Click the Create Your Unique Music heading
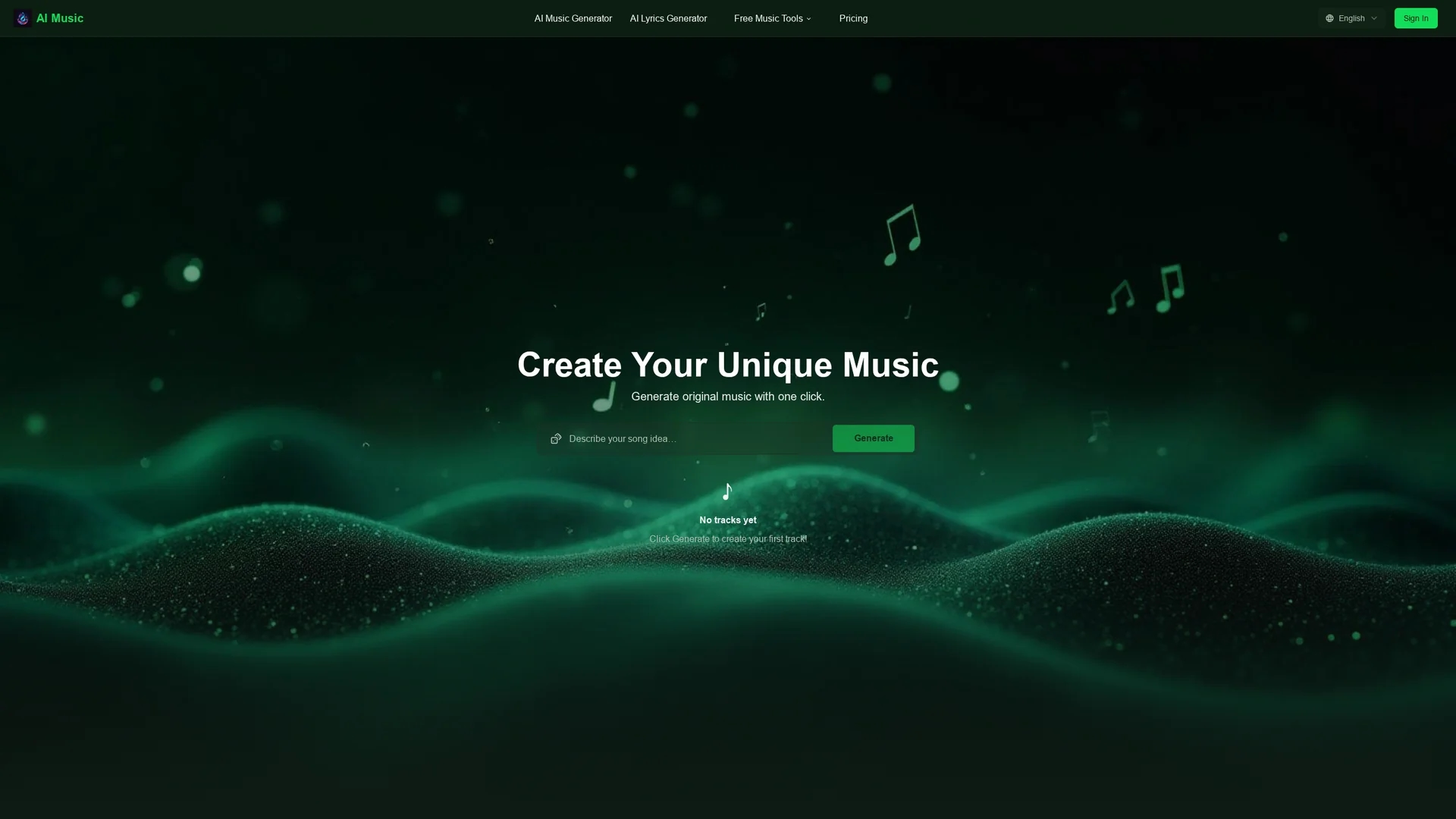 pos(728,365)
